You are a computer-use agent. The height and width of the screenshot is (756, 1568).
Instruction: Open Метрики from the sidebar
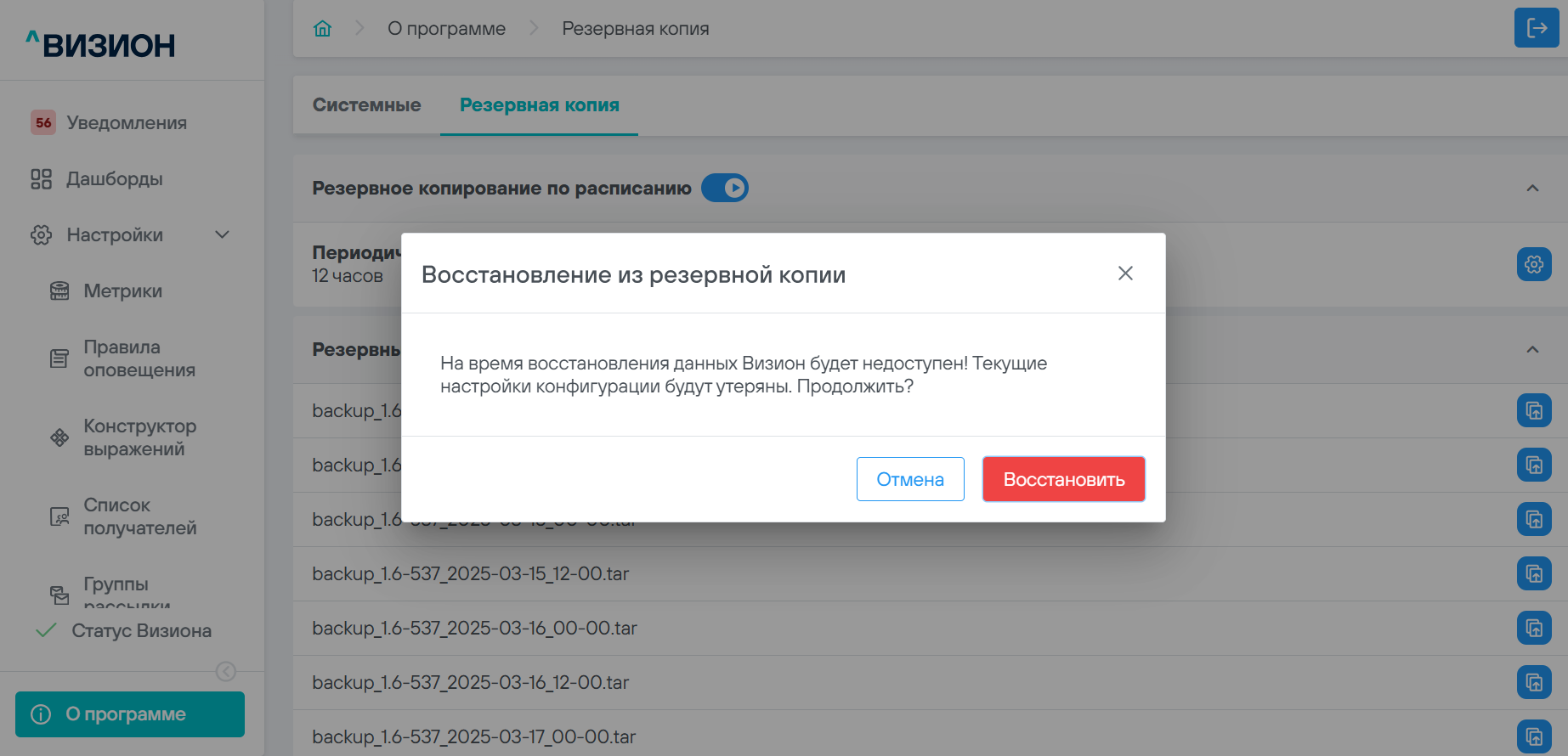[x=122, y=291]
